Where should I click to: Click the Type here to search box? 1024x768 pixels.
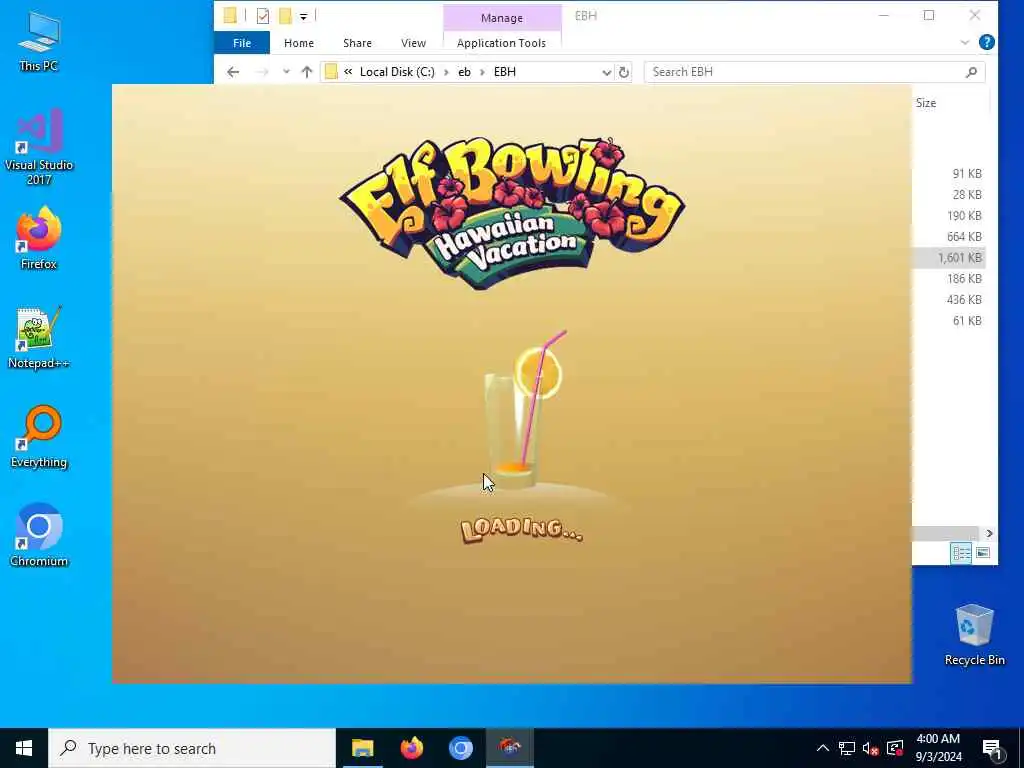pos(191,748)
